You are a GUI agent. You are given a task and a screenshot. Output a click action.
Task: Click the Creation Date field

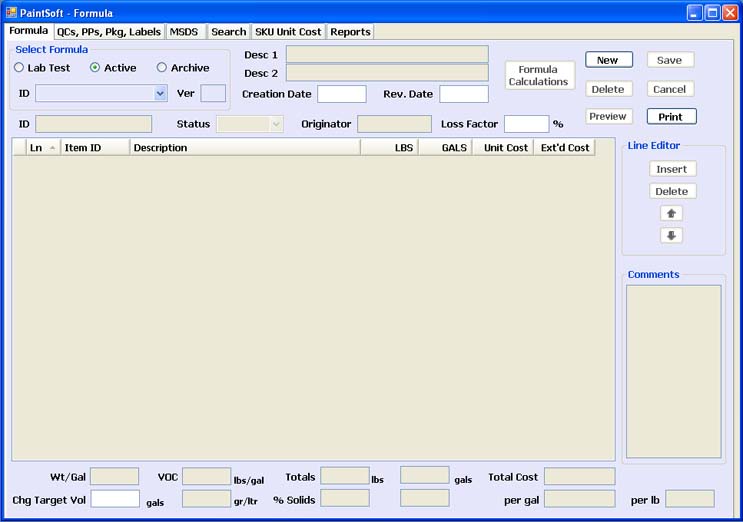tap(342, 94)
